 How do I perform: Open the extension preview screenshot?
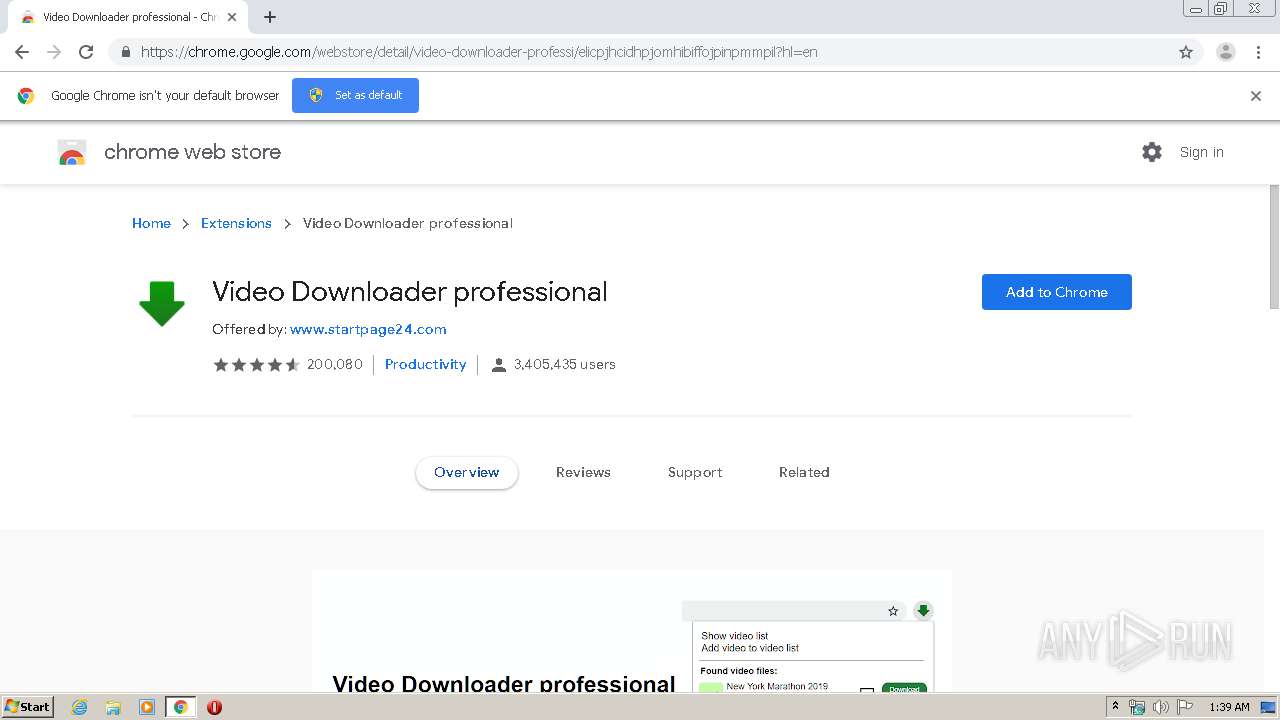point(632,630)
